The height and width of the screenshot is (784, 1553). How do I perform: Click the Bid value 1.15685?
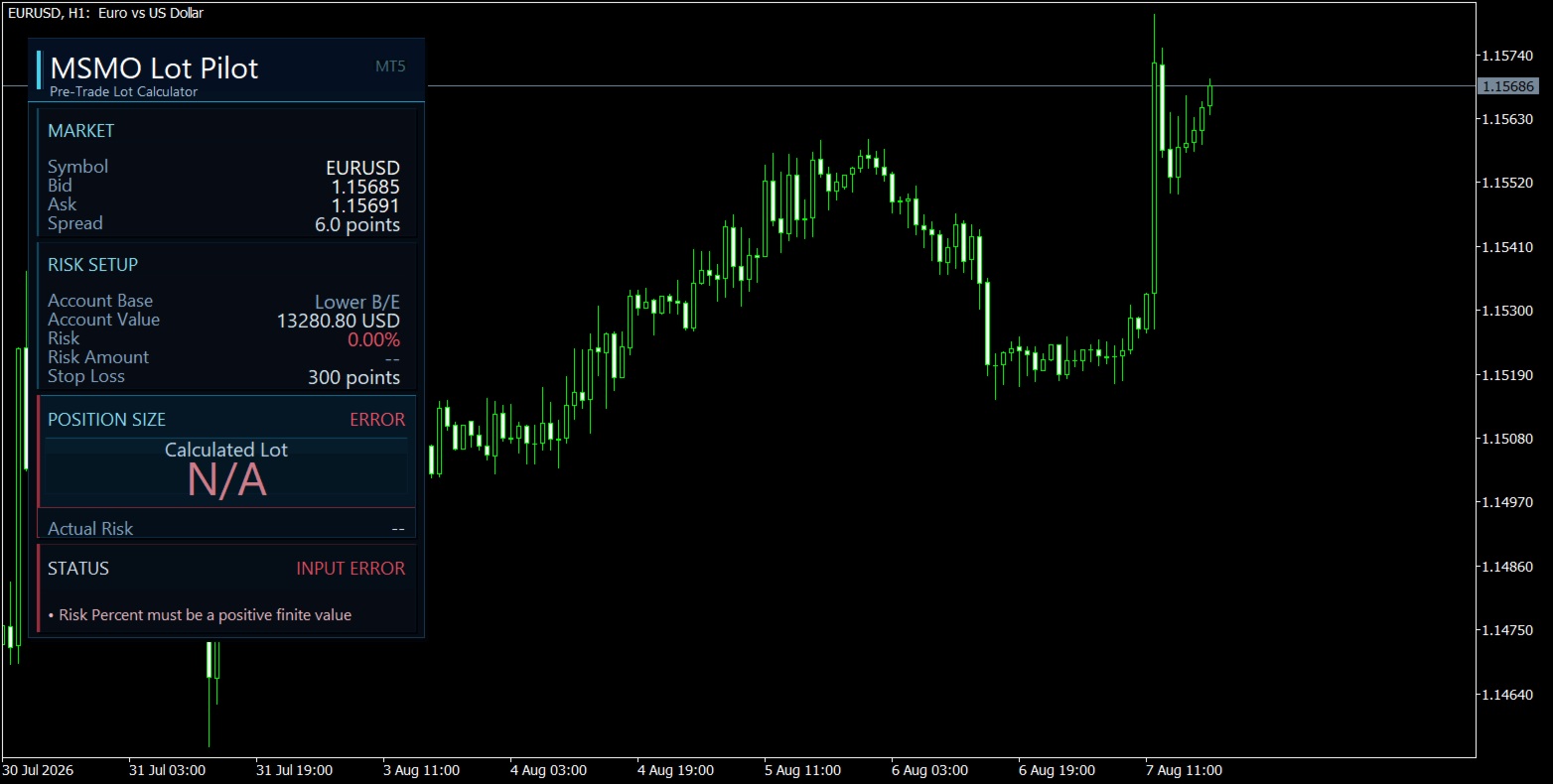click(365, 187)
